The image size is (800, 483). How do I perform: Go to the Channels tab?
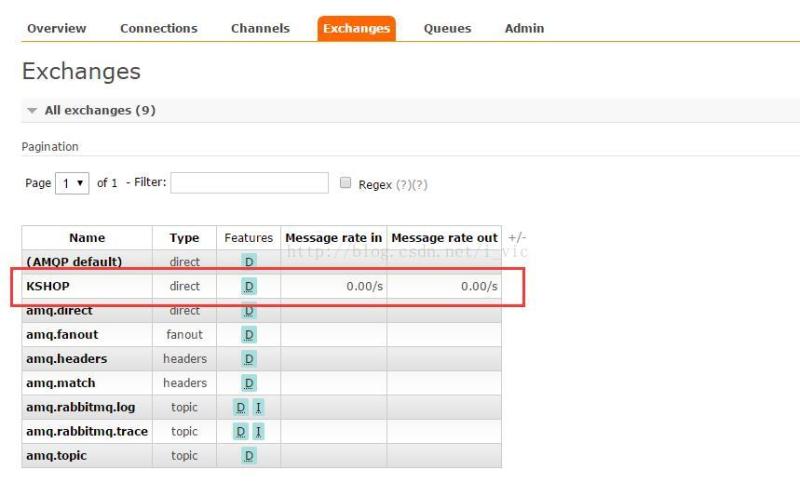coord(260,28)
